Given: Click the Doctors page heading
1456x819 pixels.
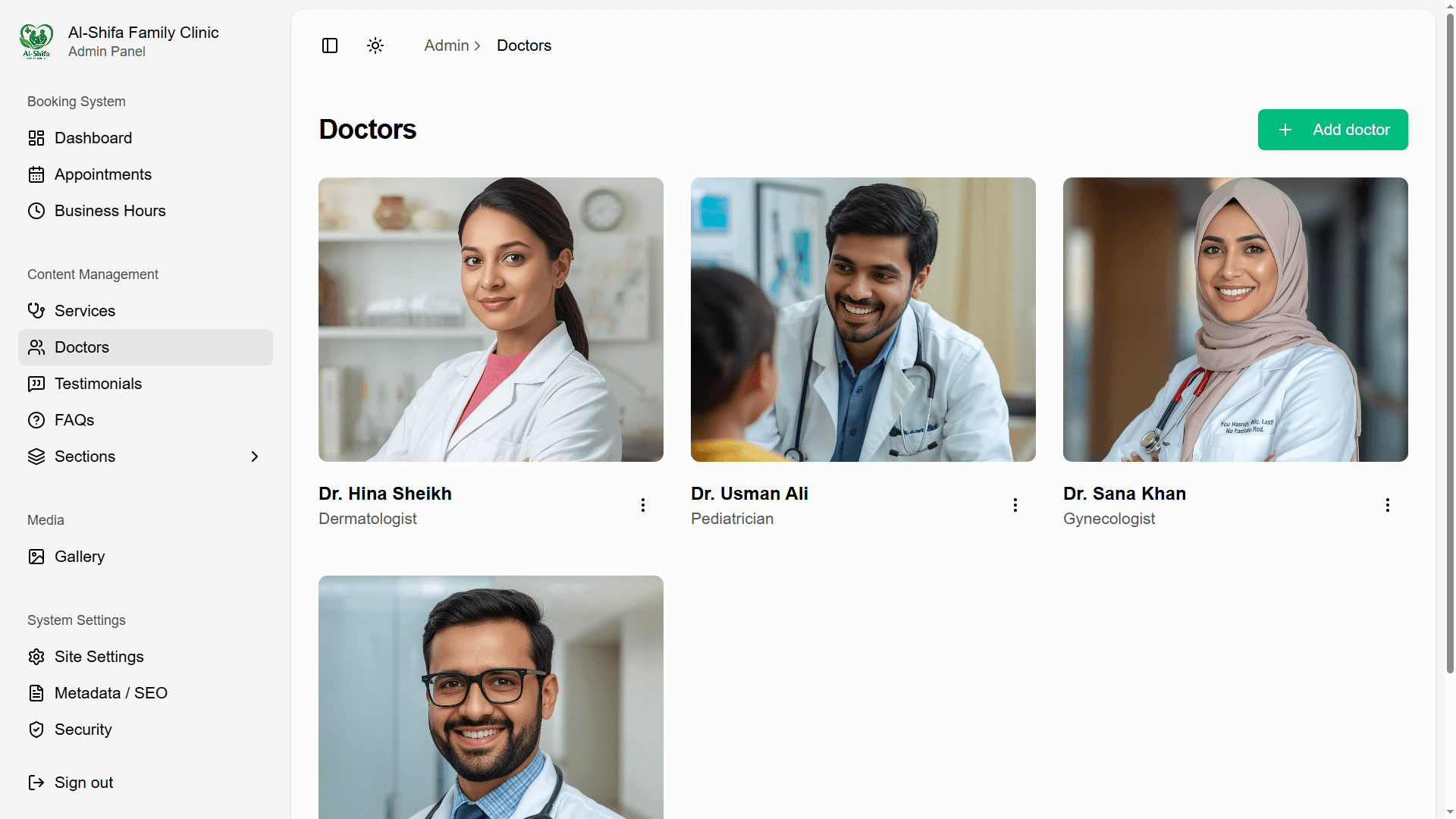Looking at the screenshot, I should (x=368, y=130).
